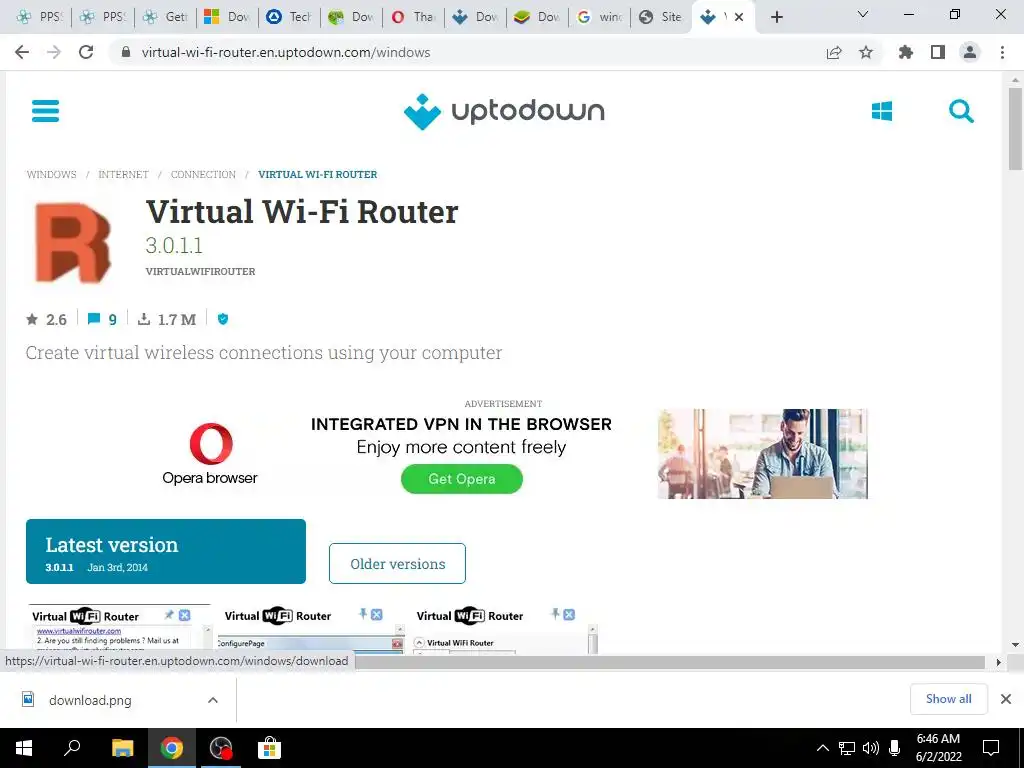Open Chrome extensions puzzle icon

point(906,52)
